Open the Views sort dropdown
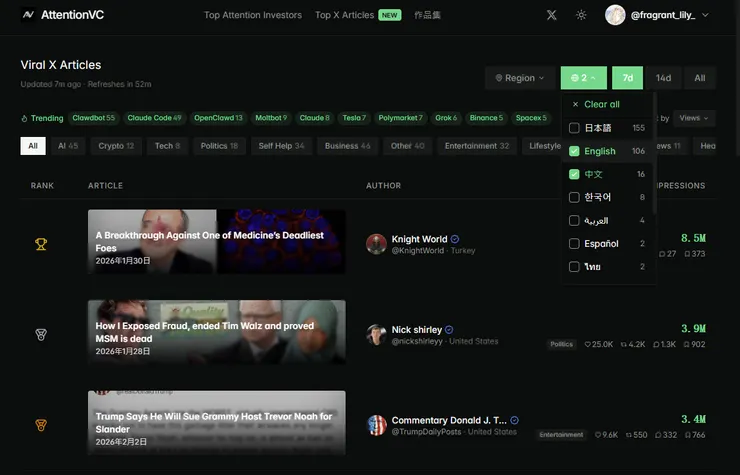This screenshot has width=740, height=475. [x=694, y=118]
